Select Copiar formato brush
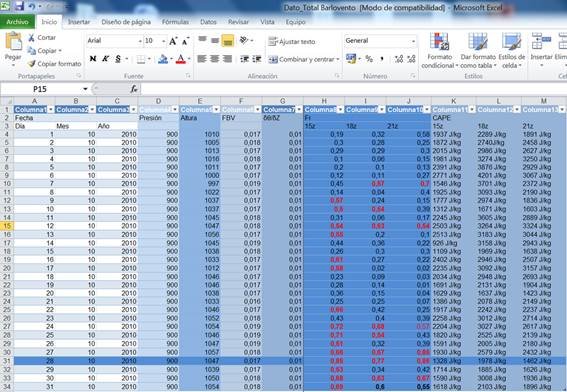This screenshot has width=567, height=392. (32, 64)
